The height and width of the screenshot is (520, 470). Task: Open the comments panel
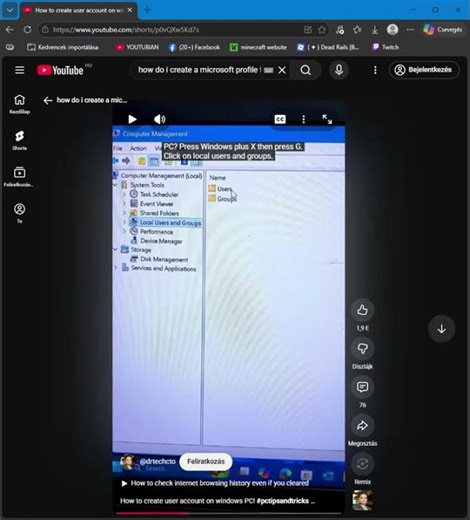[x=362, y=387]
